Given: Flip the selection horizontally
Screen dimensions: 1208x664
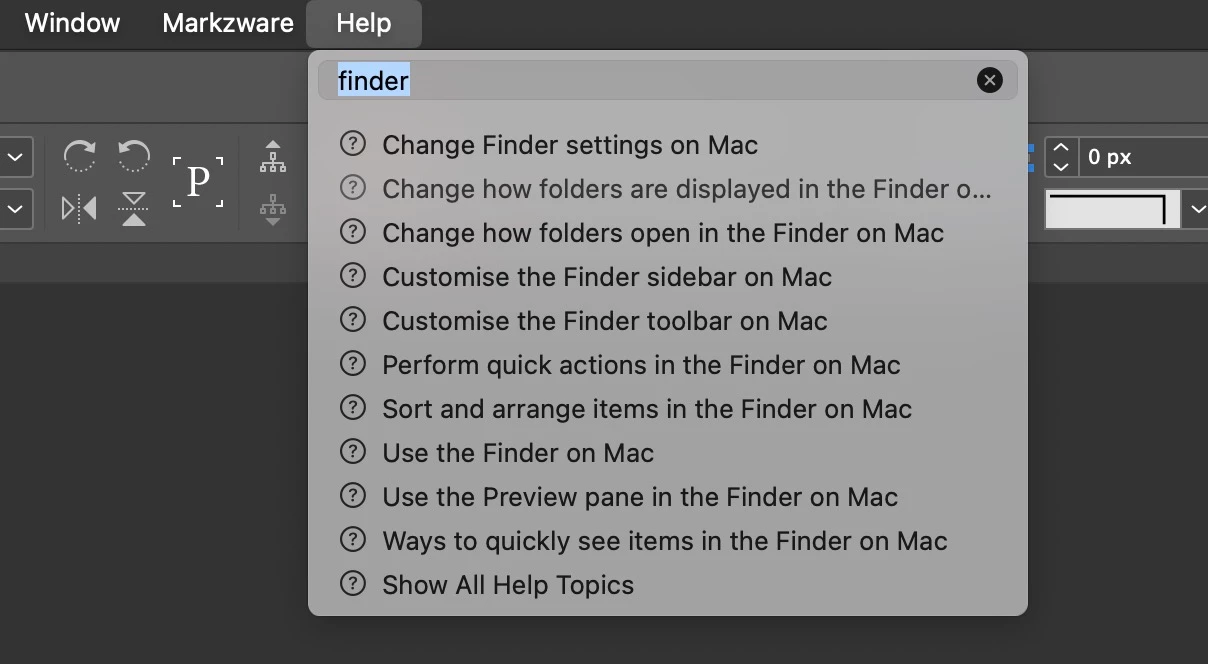Looking at the screenshot, I should (x=79, y=208).
